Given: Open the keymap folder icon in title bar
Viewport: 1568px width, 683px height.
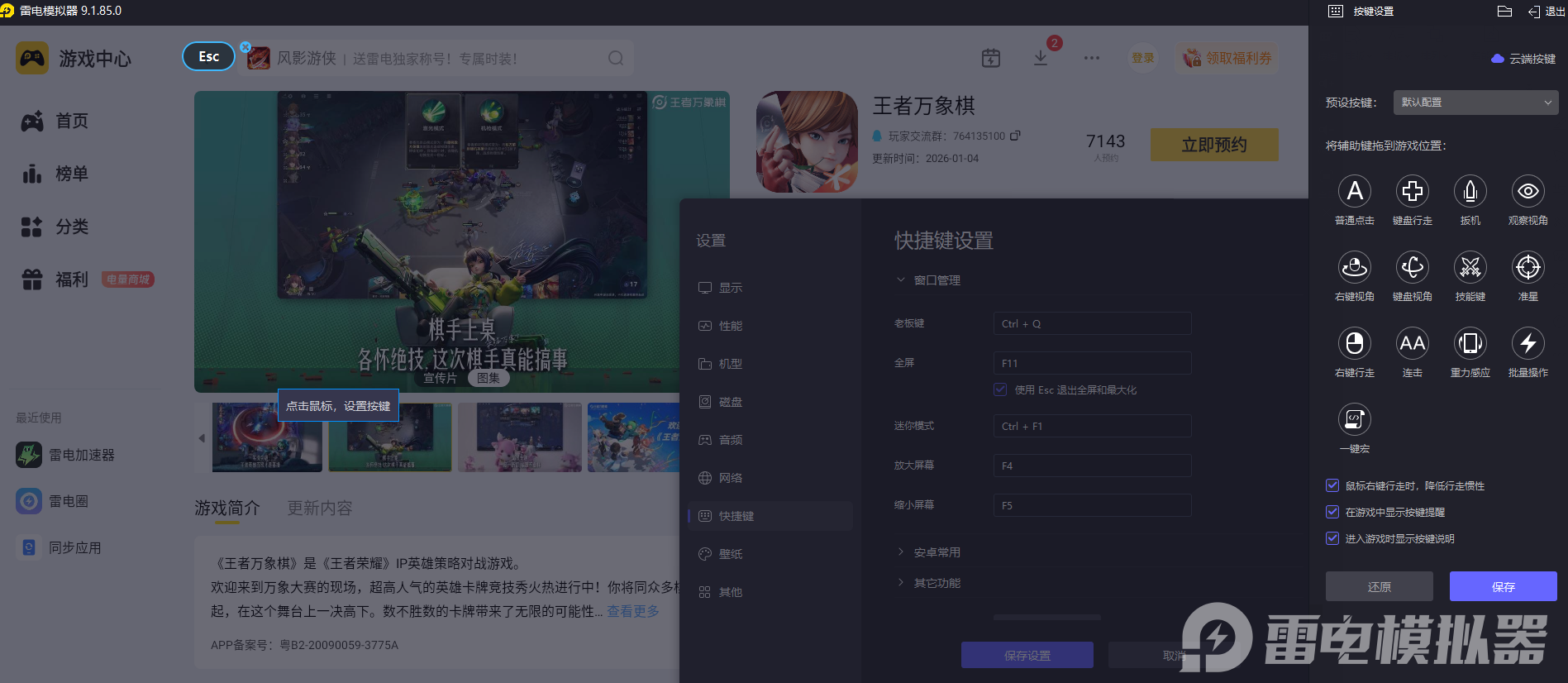Looking at the screenshot, I should point(1504,12).
